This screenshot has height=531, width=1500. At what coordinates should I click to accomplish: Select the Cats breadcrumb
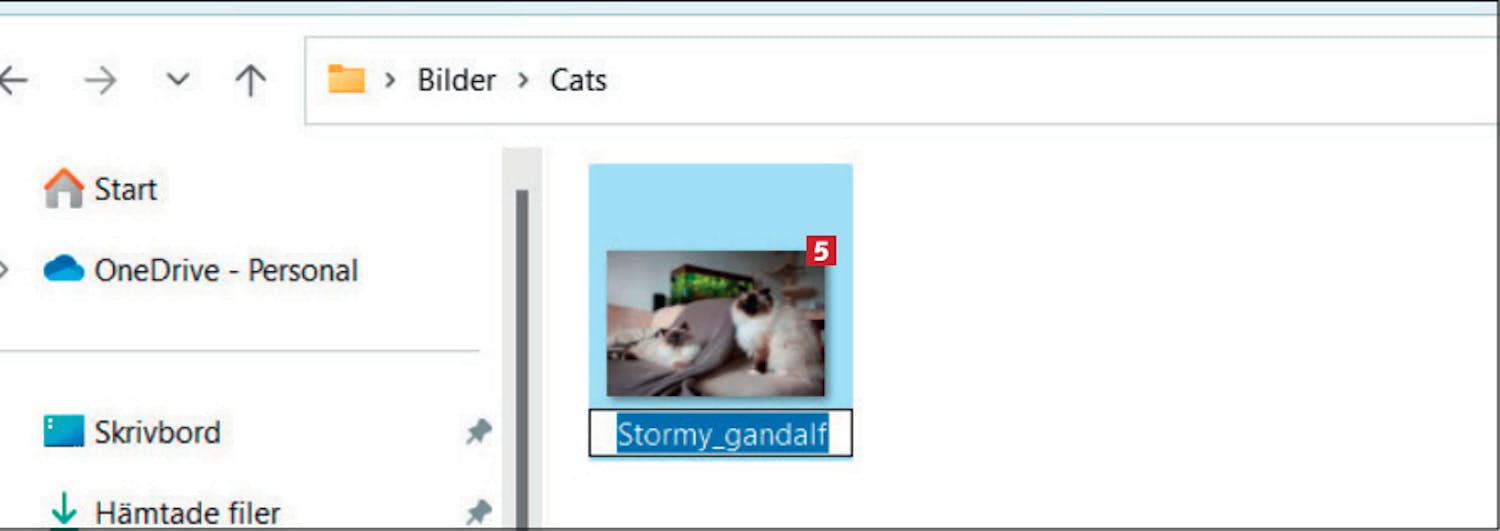(578, 80)
